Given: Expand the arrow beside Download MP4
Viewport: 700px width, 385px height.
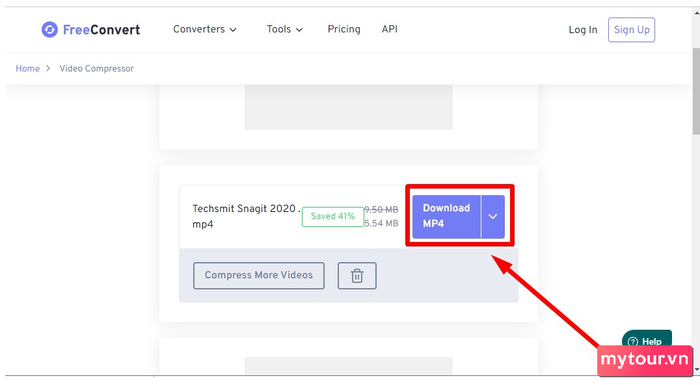Looking at the screenshot, I should (493, 217).
